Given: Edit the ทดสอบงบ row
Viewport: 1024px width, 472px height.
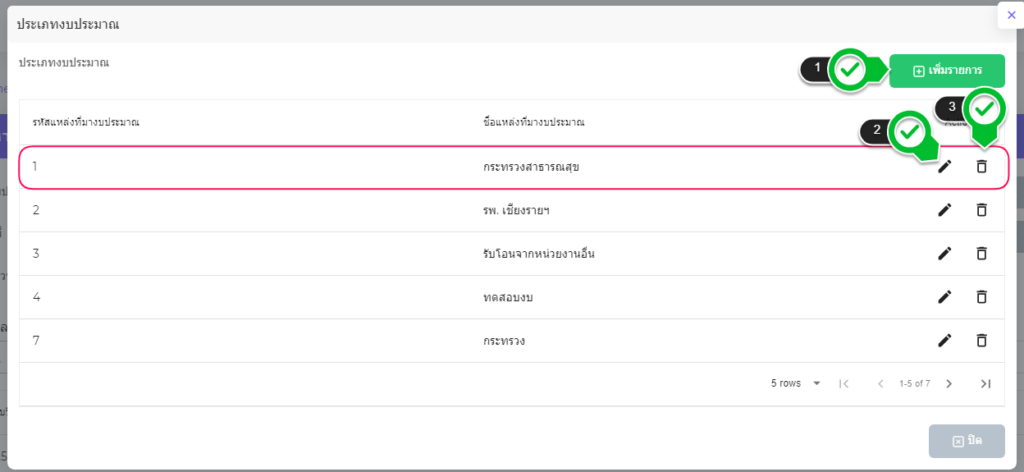Looking at the screenshot, I should 944,297.
